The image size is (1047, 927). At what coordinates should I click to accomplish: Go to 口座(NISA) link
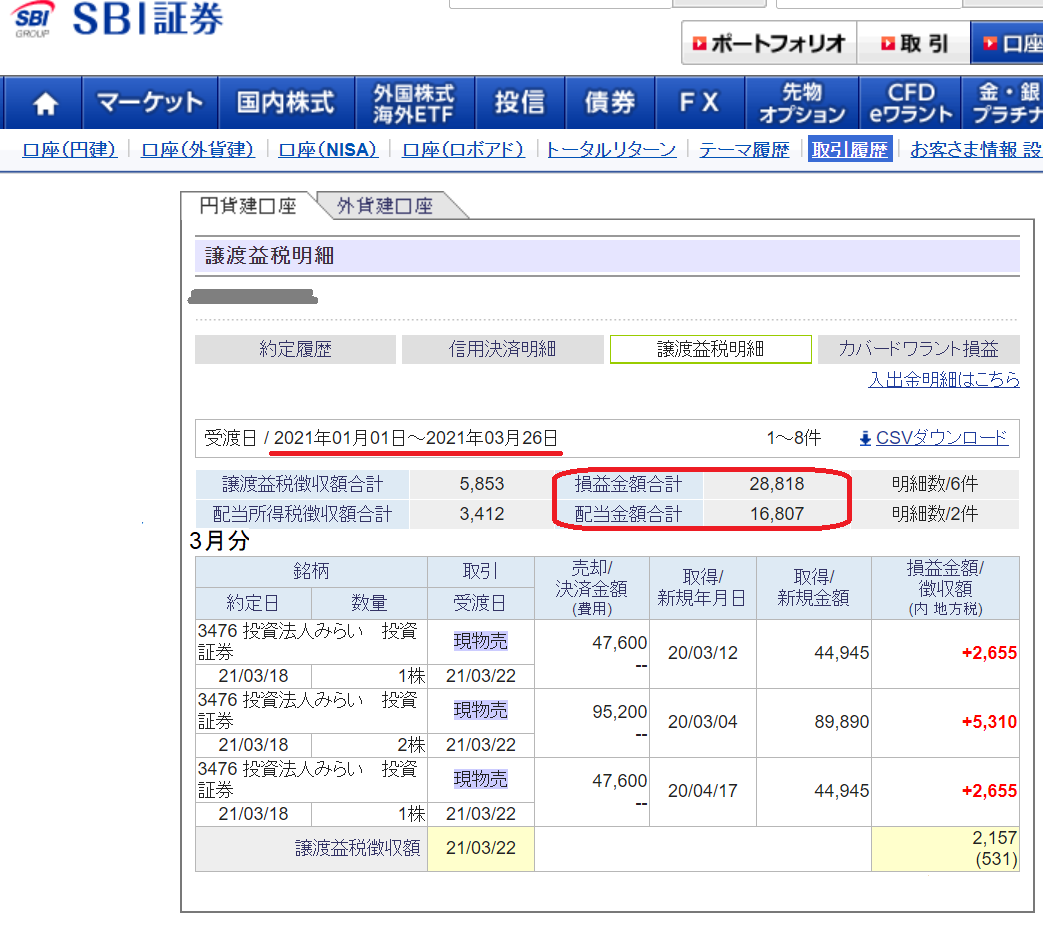pos(328,150)
